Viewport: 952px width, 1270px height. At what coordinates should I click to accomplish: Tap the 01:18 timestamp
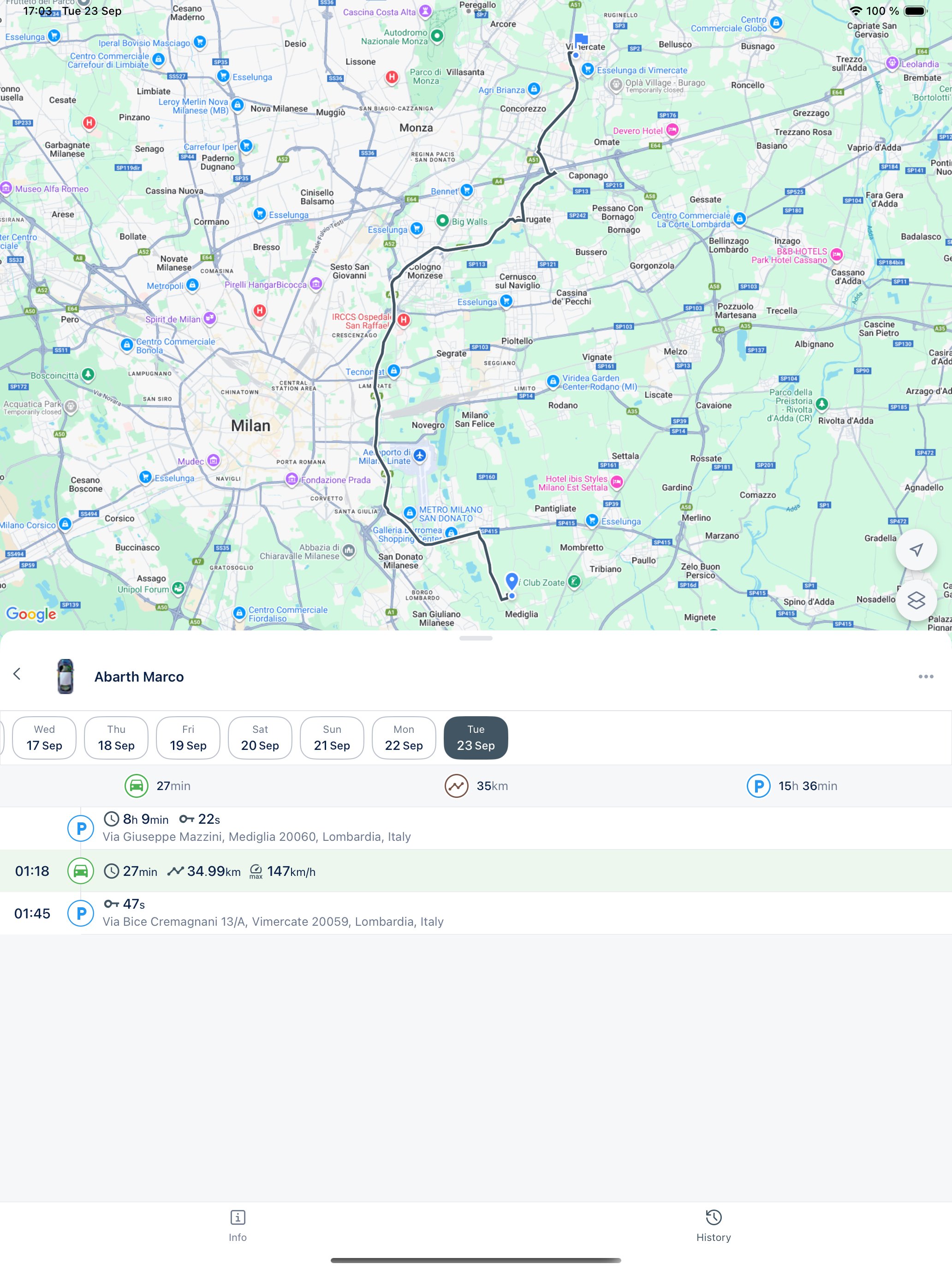point(32,871)
